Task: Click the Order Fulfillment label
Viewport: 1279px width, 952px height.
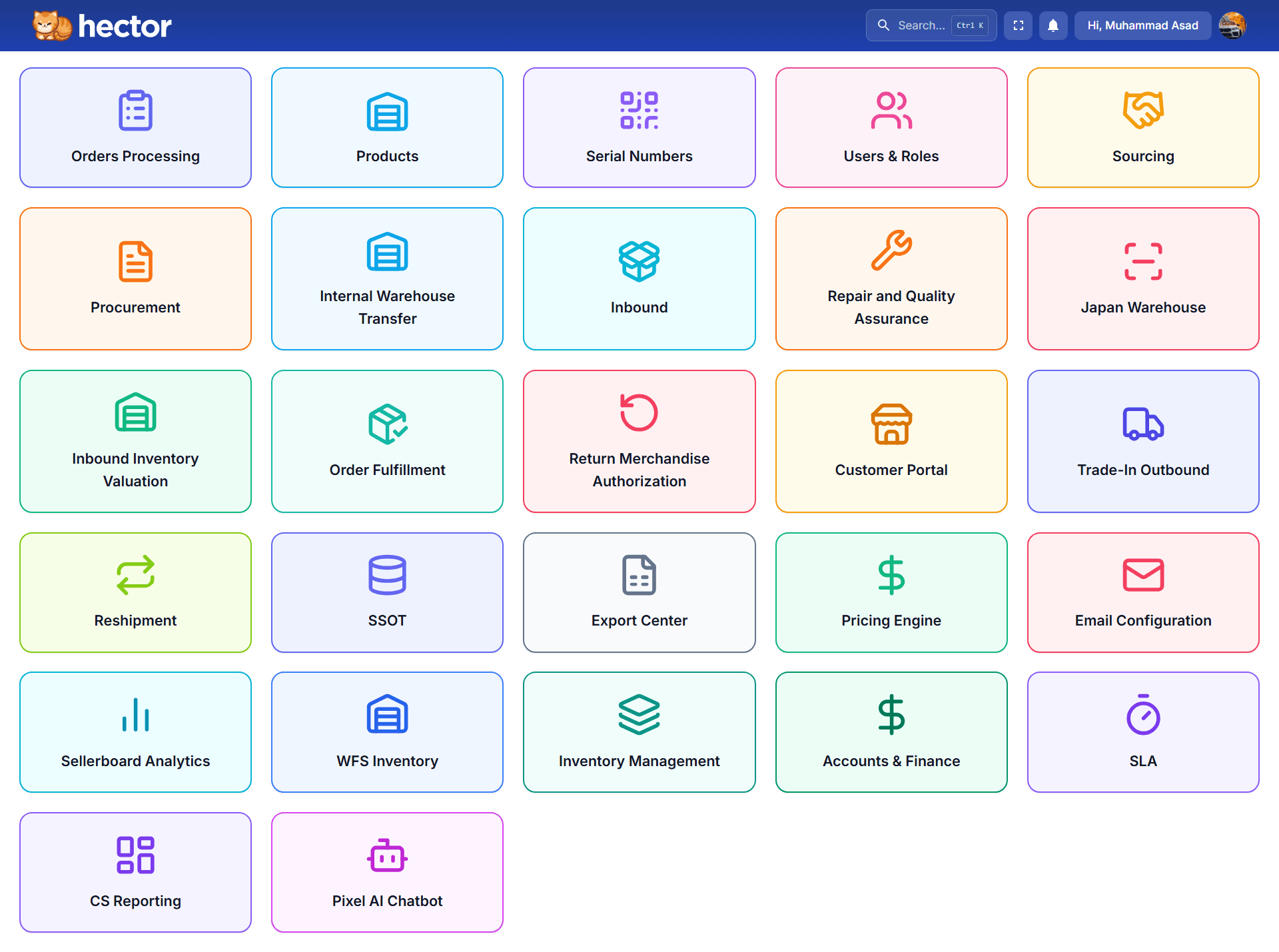Action: tap(387, 470)
